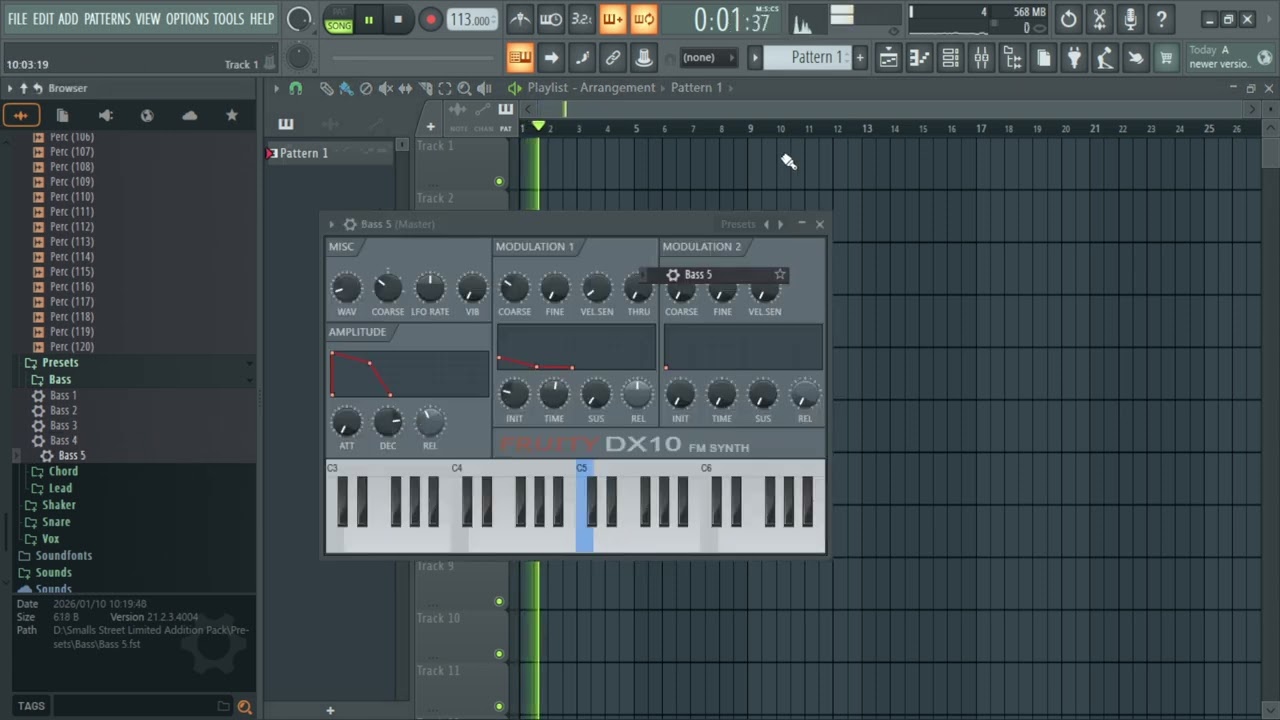Open the Playlist menu arrow

(277, 88)
